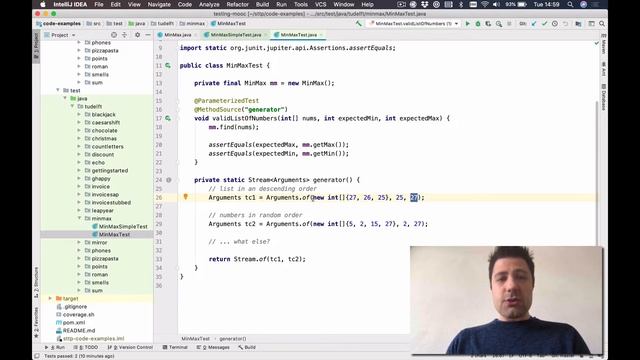Viewport: 640px width, 360px height.
Task: Run the MinMaxTest configuration with play icon
Action: click(467, 24)
